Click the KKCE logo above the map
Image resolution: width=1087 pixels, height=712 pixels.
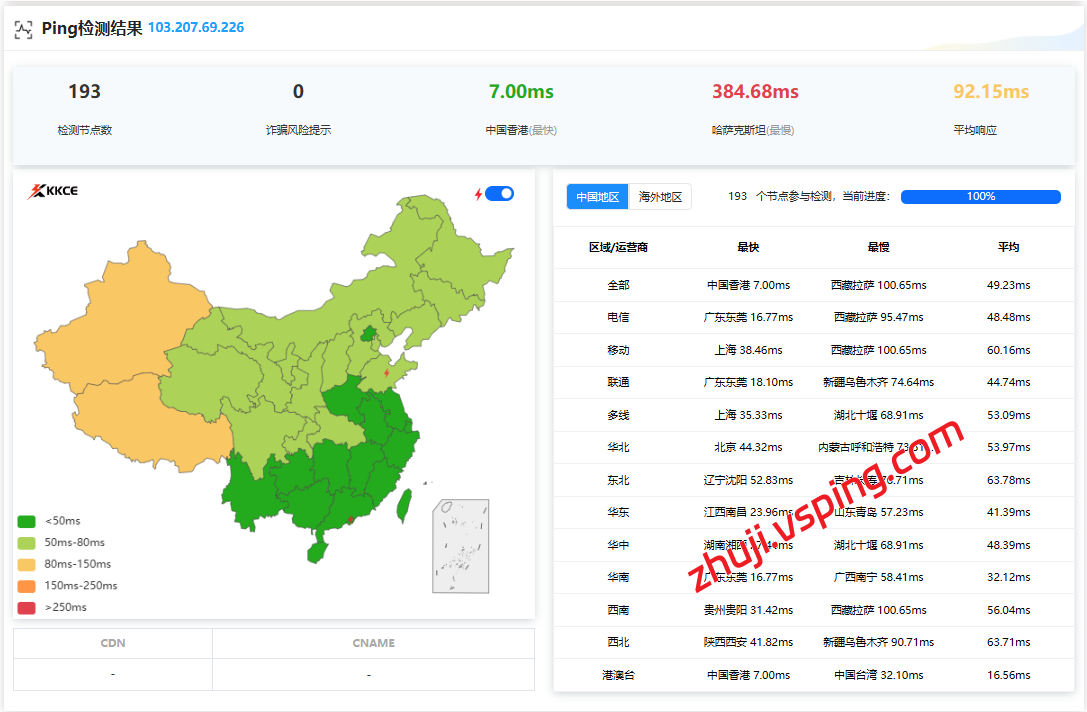click(x=52, y=191)
